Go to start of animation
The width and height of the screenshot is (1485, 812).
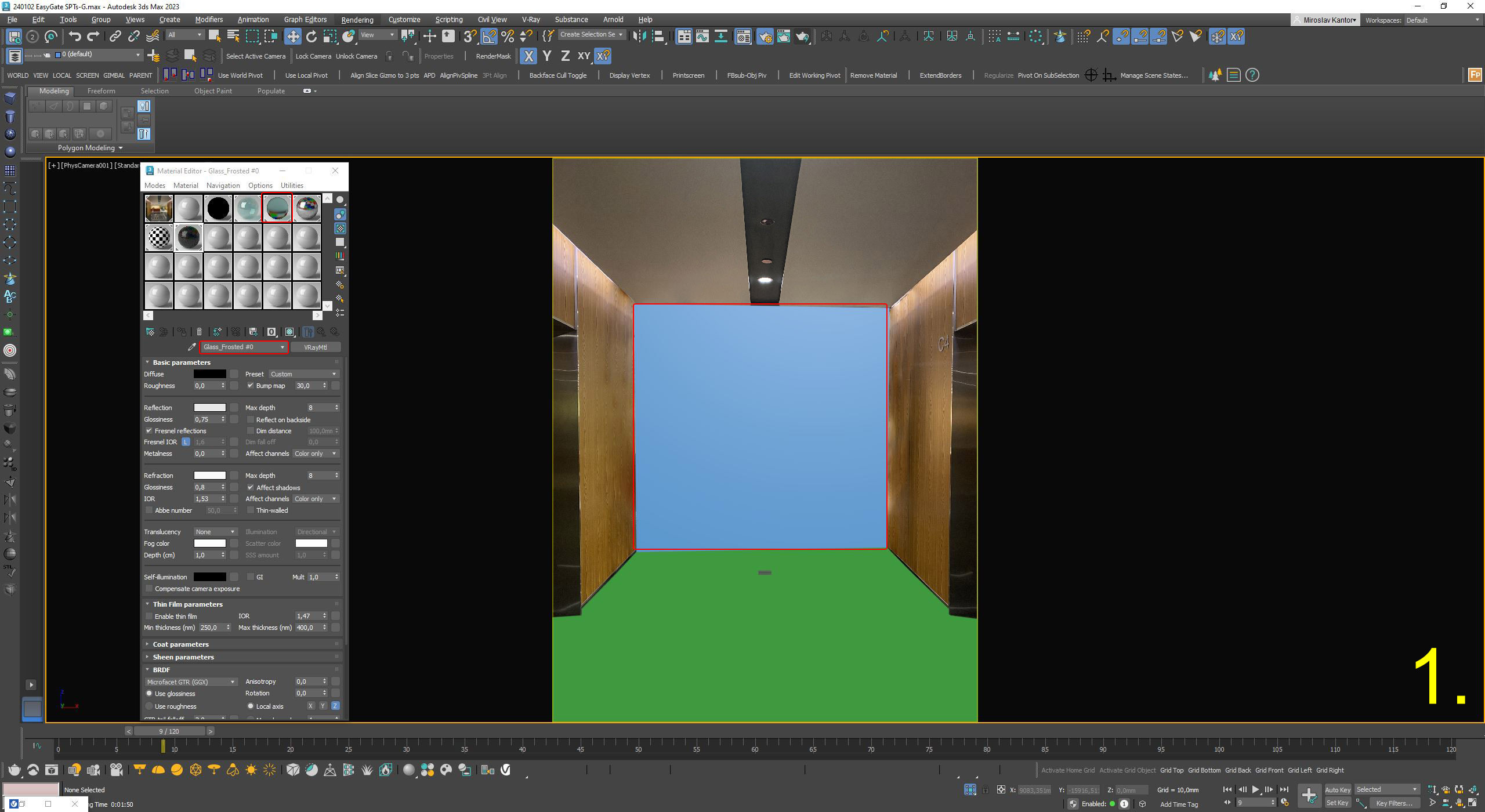(x=1227, y=789)
